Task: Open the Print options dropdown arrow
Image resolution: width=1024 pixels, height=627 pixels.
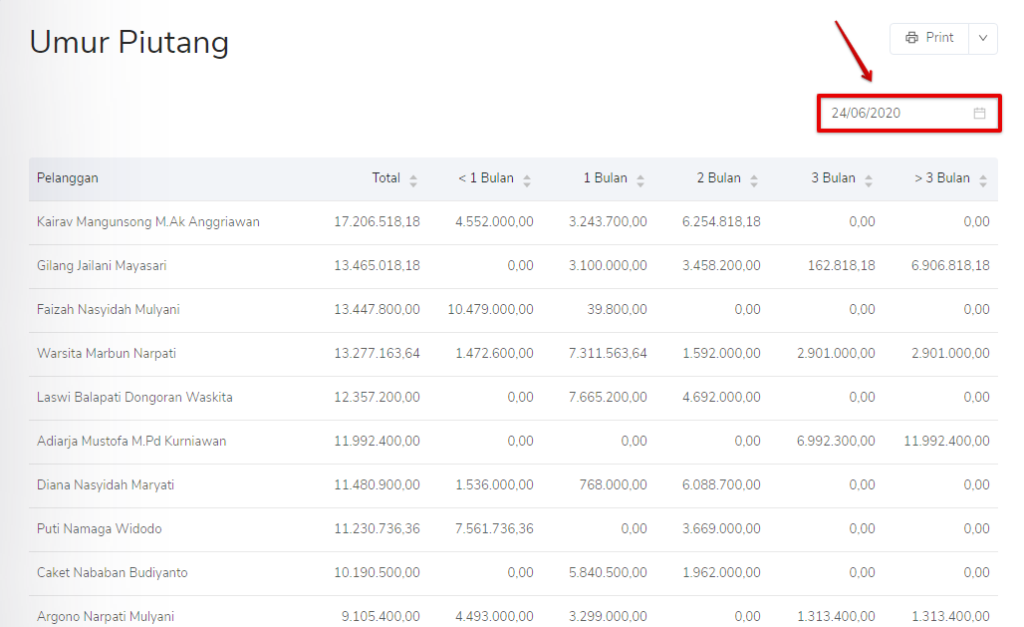Action: click(x=983, y=39)
